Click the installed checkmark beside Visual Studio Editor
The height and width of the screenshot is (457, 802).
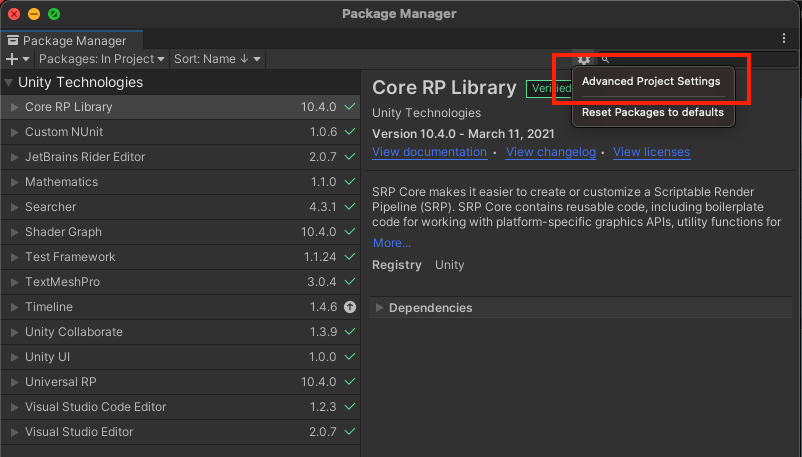tap(350, 432)
